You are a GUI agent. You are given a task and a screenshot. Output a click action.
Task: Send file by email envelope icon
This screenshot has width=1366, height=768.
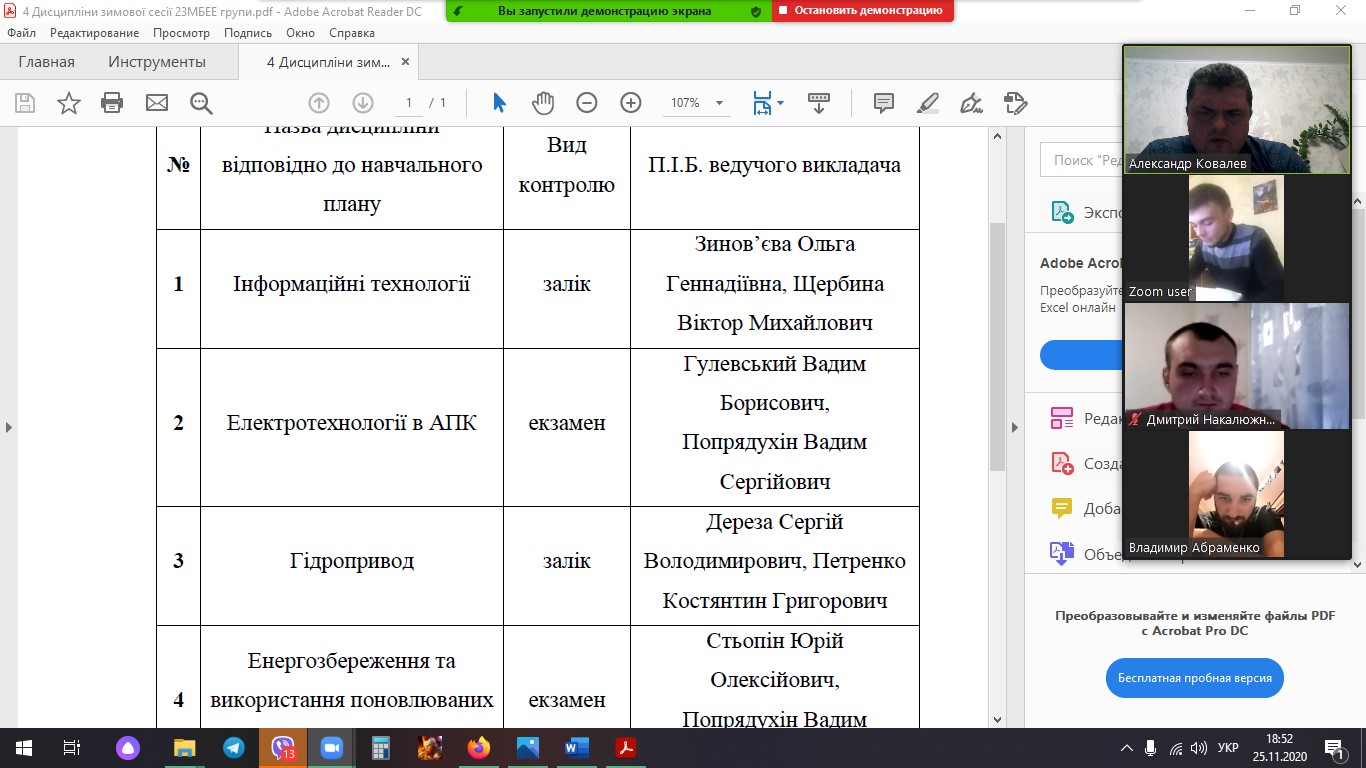click(x=156, y=103)
